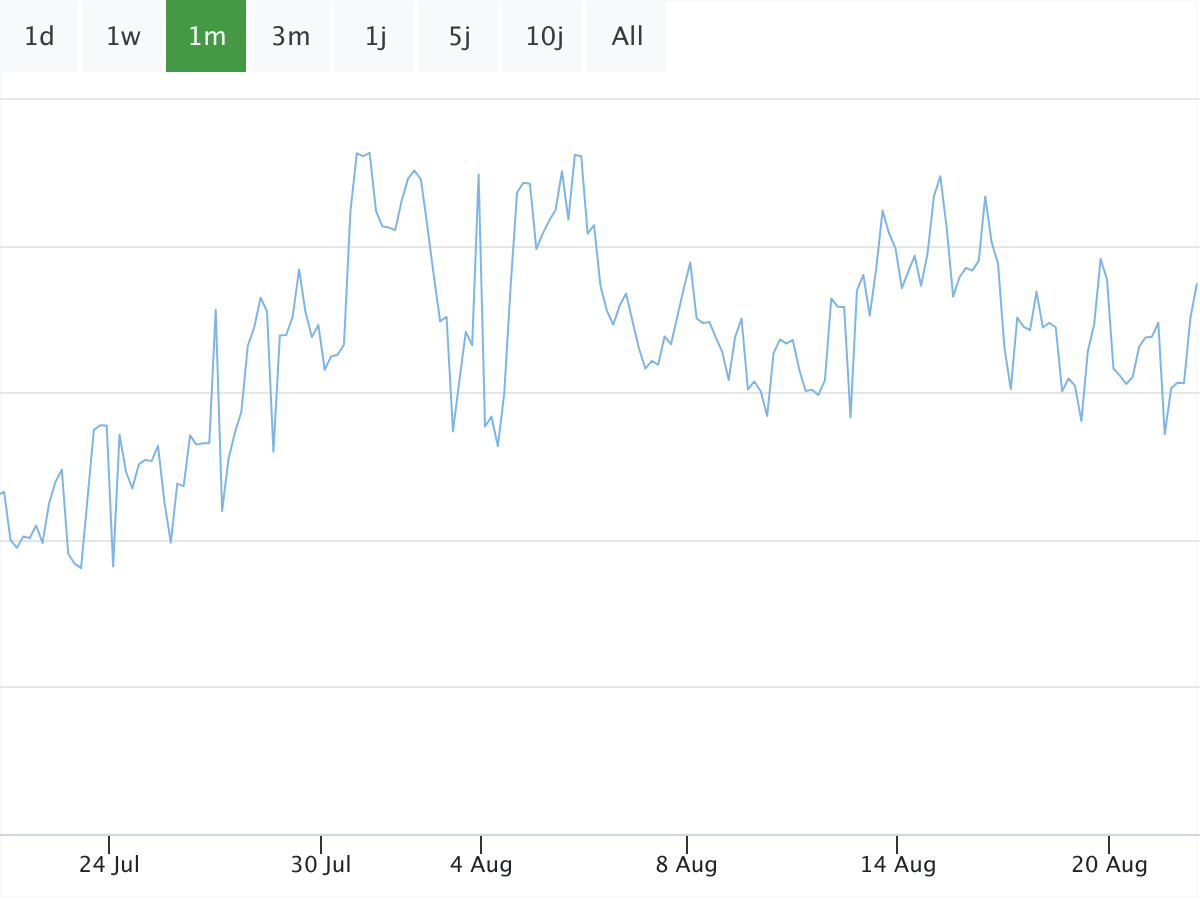Click the 24 Jul axis label
1200x900 pixels.
(109, 865)
